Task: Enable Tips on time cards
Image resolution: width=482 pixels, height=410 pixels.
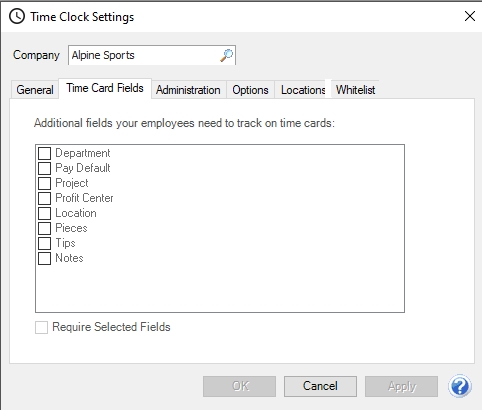Action: click(x=44, y=243)
